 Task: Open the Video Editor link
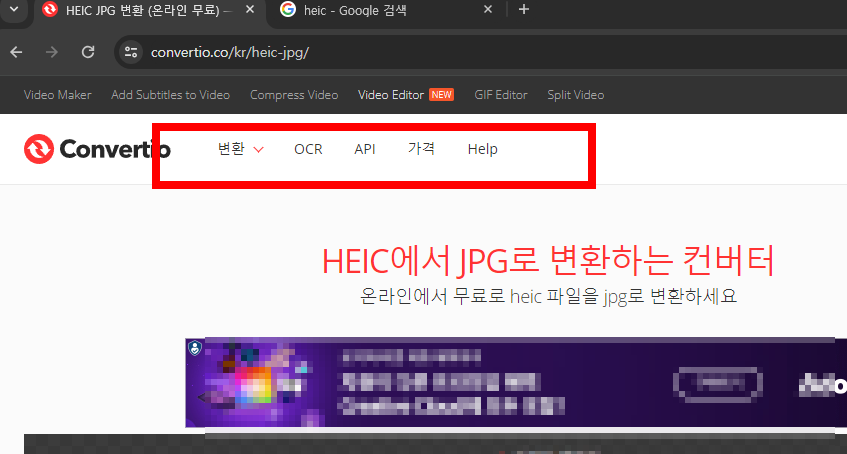coord(391,95)
